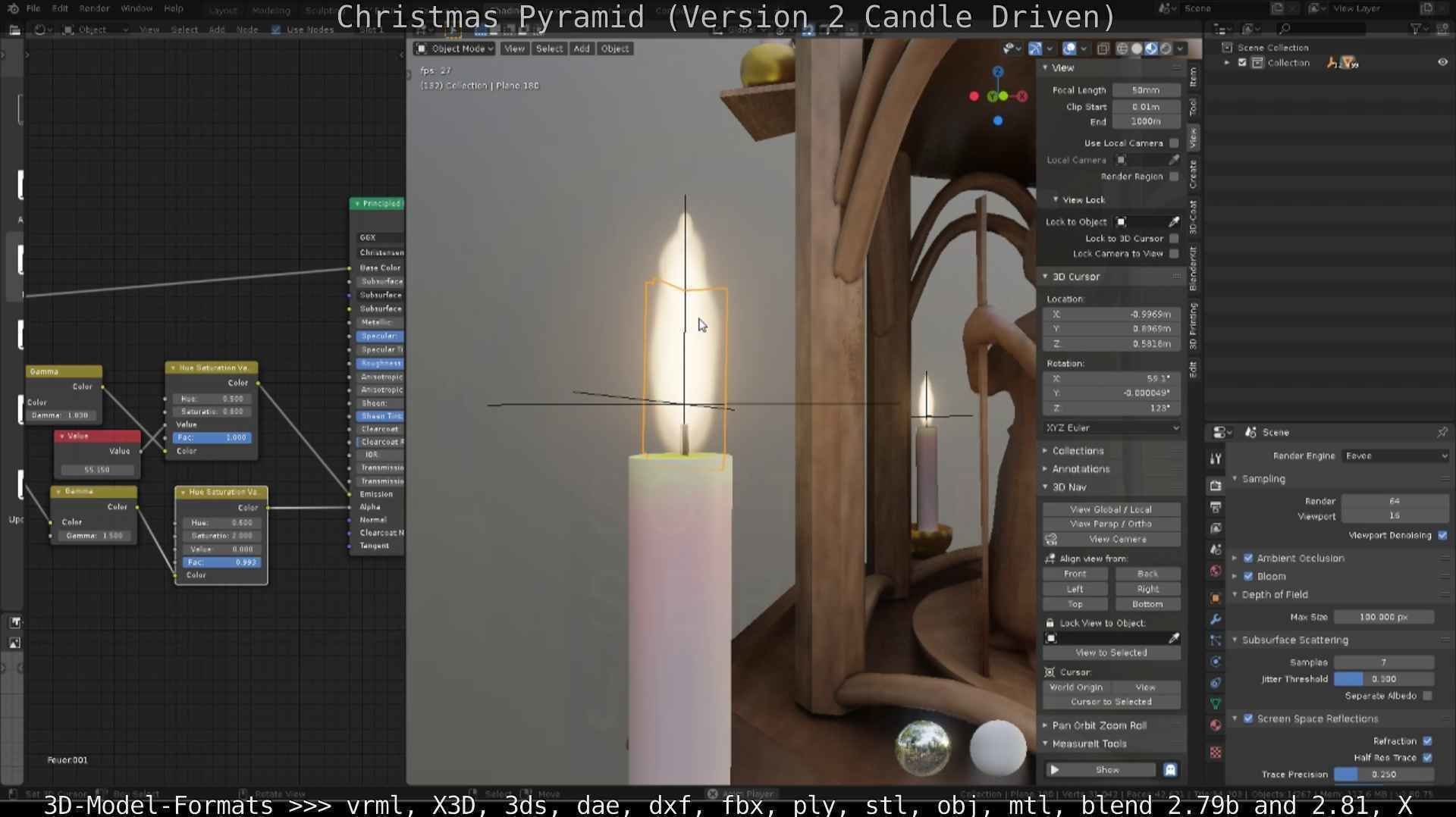
Task: Switch to Create sidebar tab
Action: click(1193, 174)
